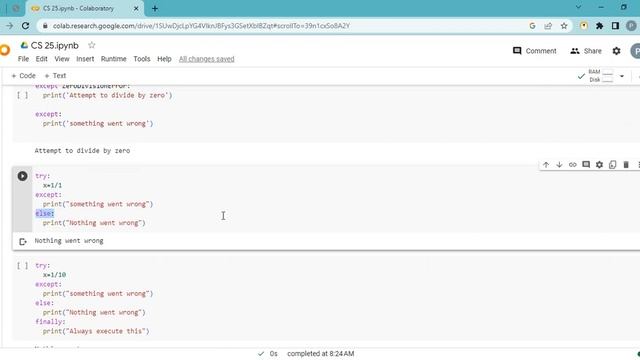This screenshot has width=640, height=360.
Task: Open the browser Extensions puzzle icon
Action: click(x=599, y=26)
